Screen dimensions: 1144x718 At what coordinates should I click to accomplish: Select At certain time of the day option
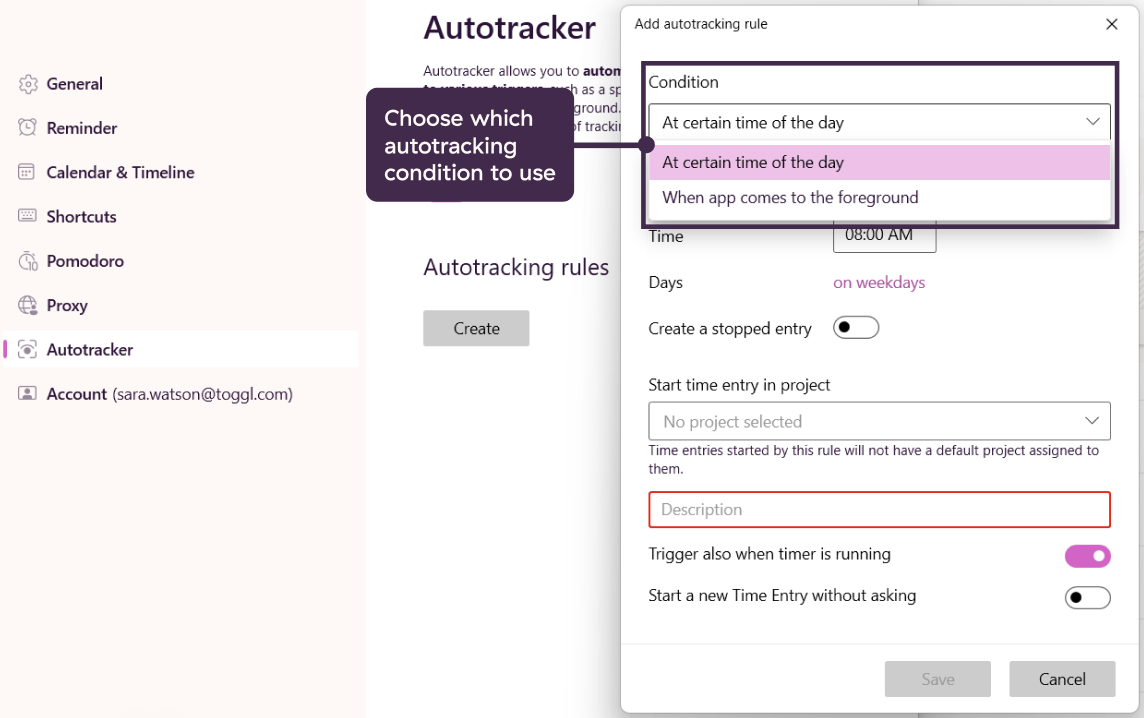(753, 163)
